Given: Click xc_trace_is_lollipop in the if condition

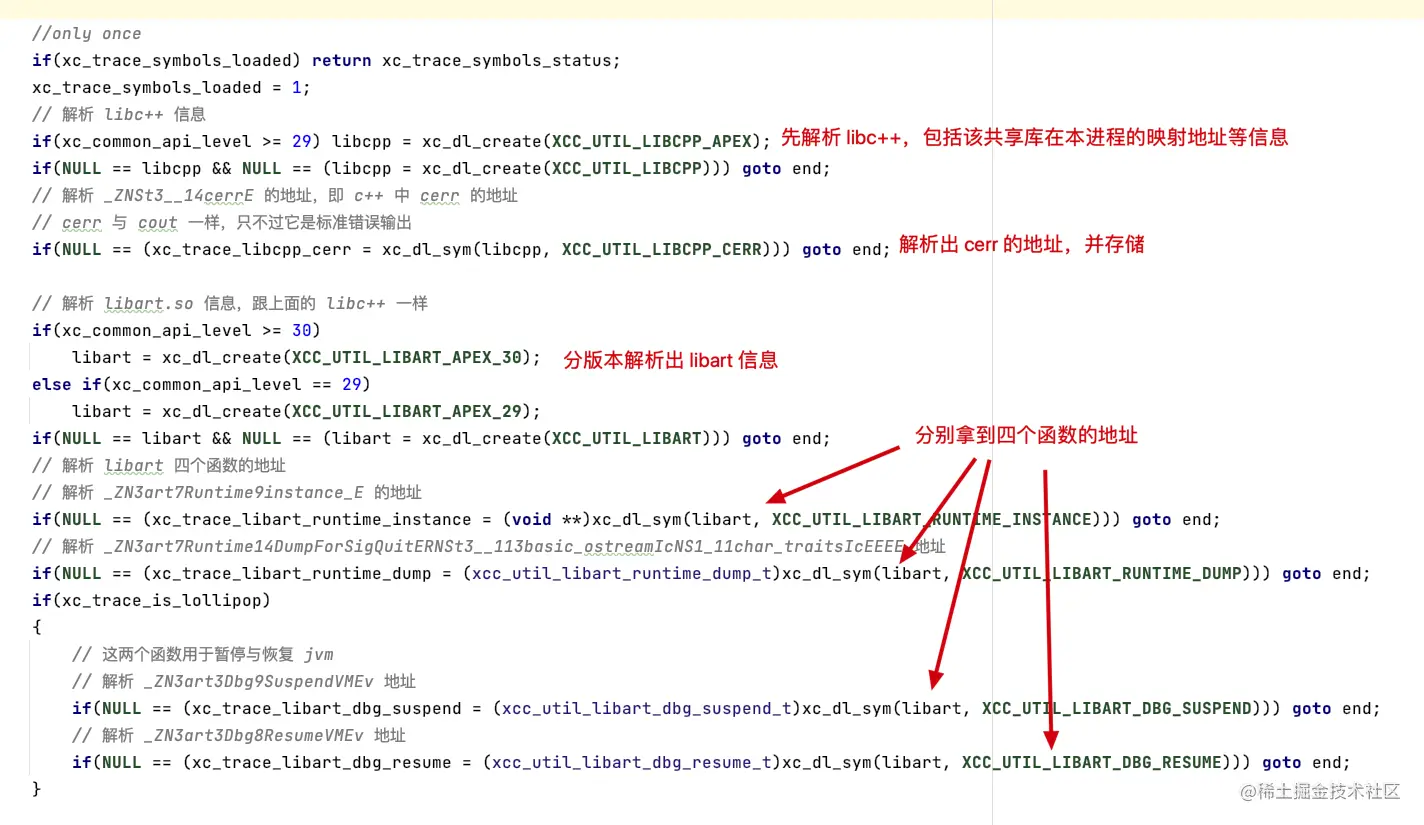Looking at the screenshot, I should [x=161, y=601].
